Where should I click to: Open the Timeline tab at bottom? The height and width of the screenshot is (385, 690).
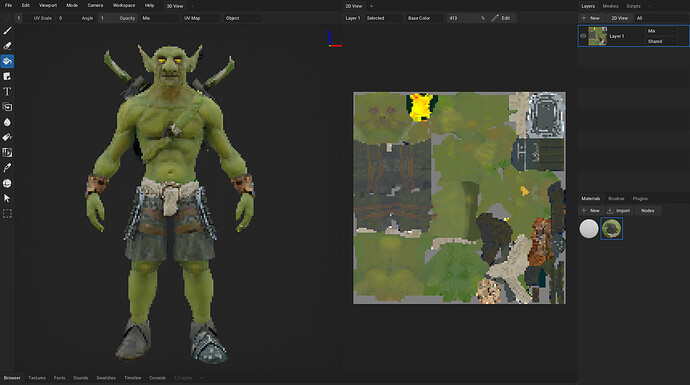click(x=132, y=378)
